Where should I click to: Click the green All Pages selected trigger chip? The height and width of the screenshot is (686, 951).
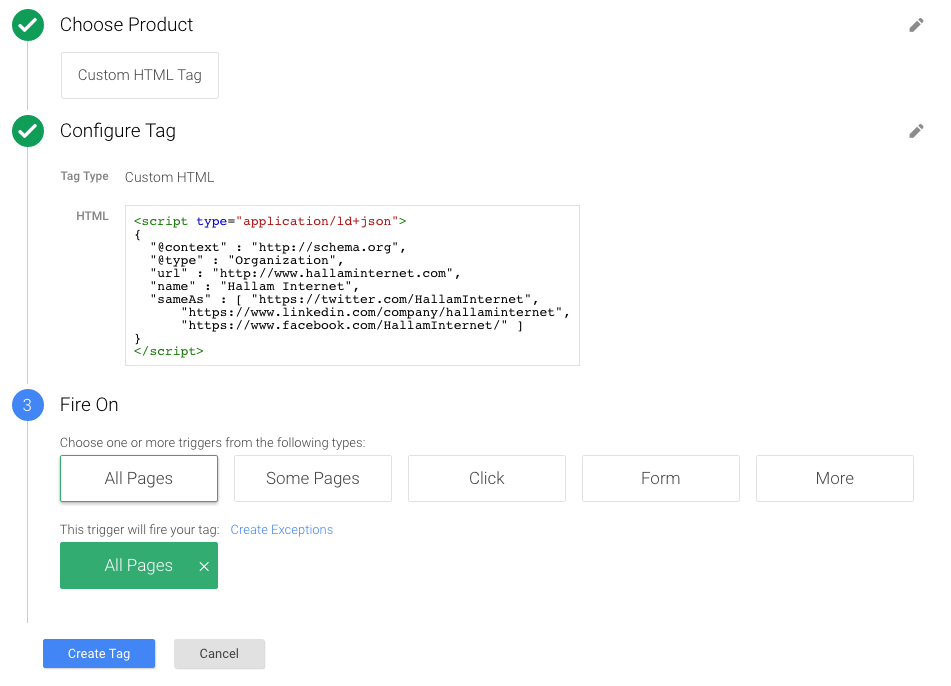[130, 566]
